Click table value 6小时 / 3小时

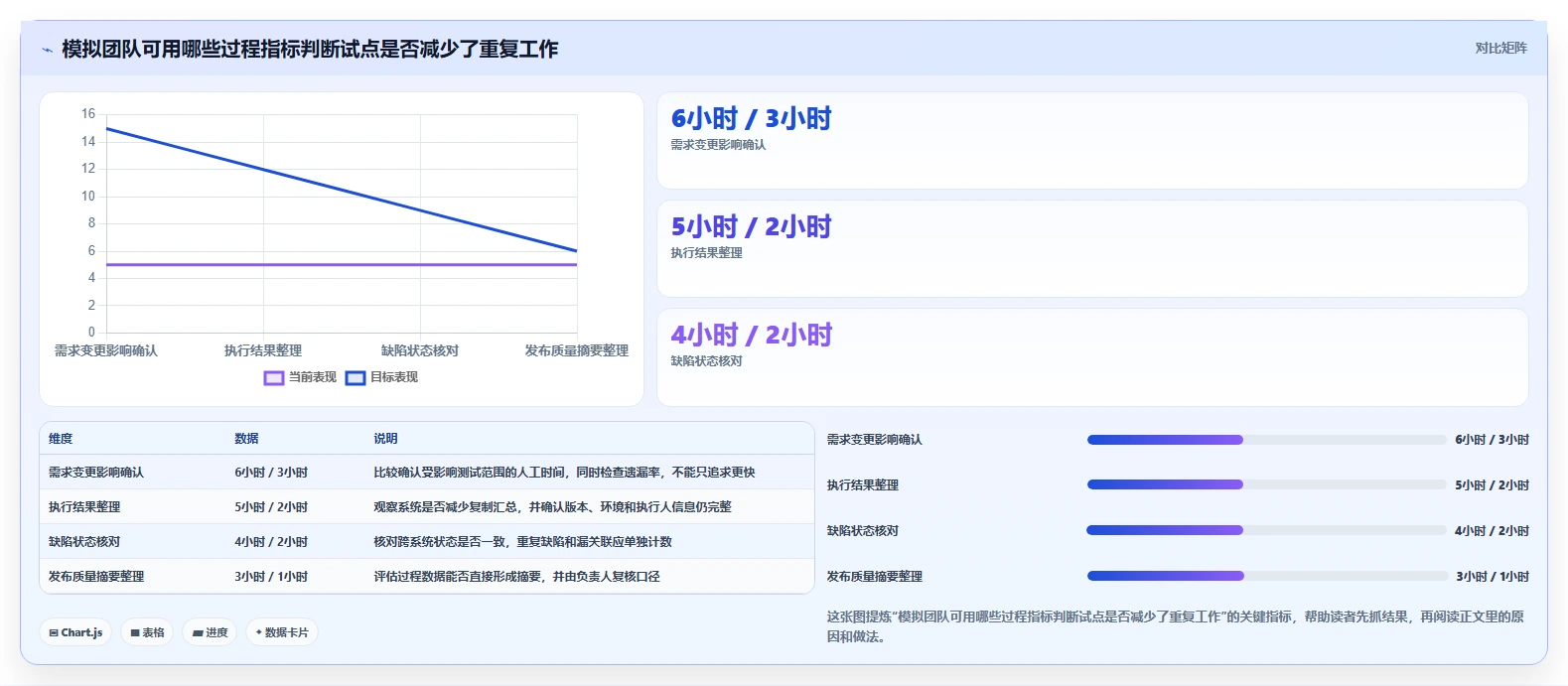[x=271, y=473]
